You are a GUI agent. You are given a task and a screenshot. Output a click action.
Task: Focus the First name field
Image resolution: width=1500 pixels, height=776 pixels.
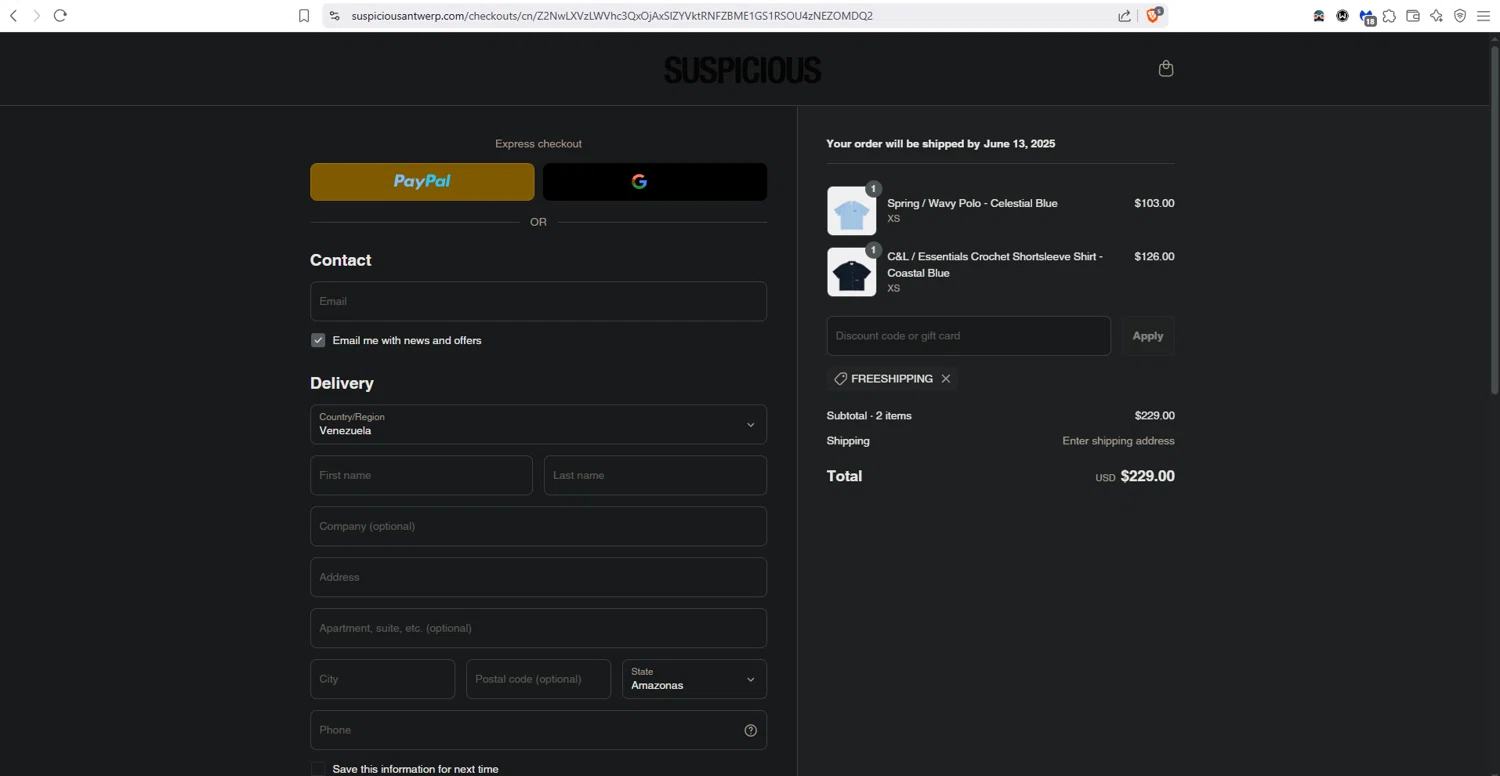click(421, 475)
